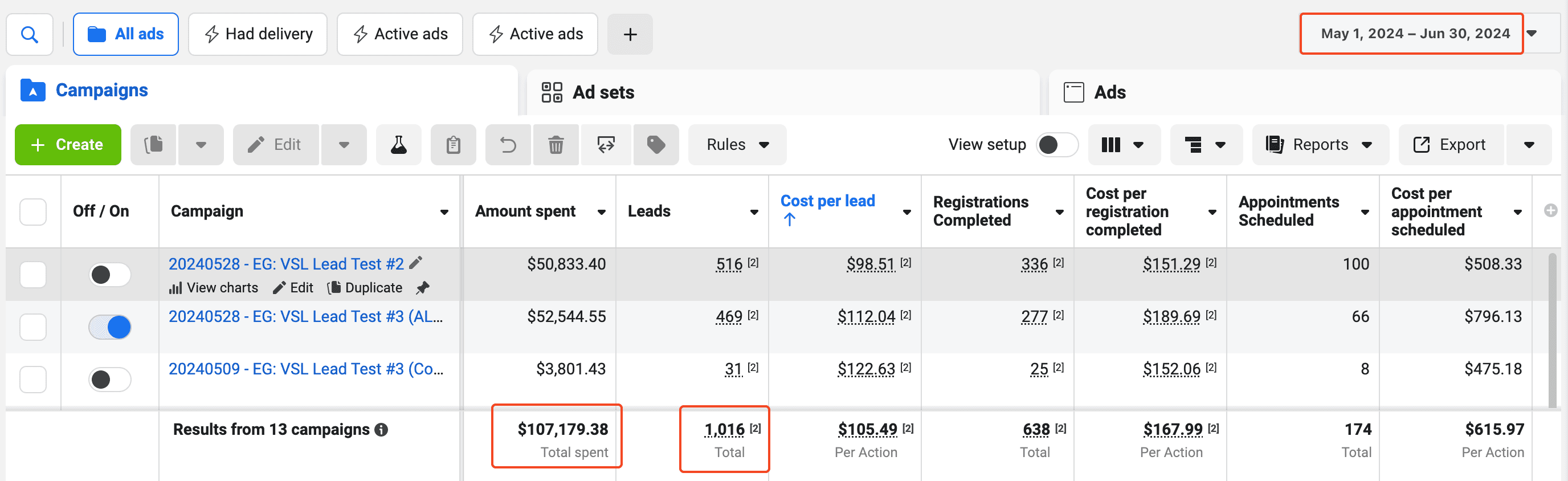
Task: Open the Leads column dropdown
Action: coord(754,212)
